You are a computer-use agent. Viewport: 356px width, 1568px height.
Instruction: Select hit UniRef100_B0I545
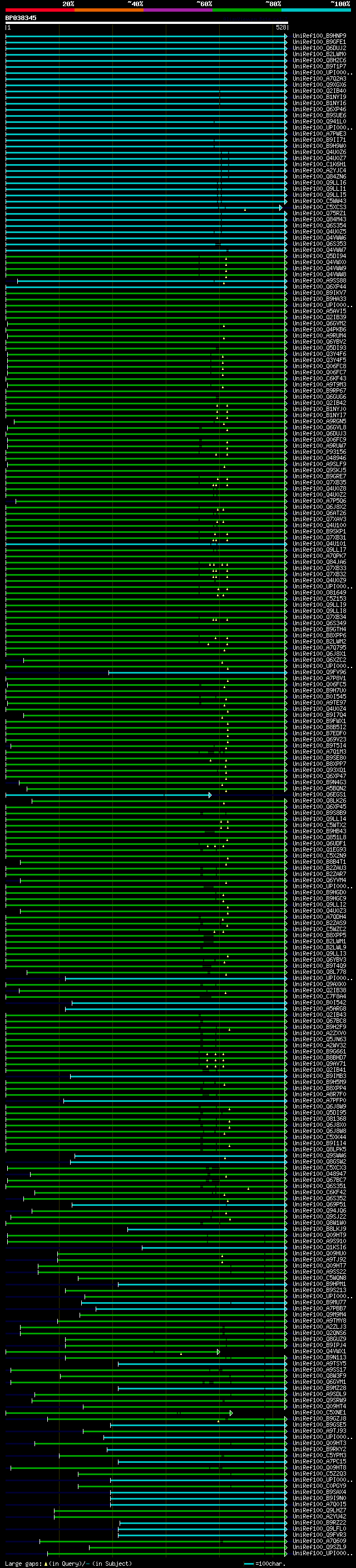[319, 697]
